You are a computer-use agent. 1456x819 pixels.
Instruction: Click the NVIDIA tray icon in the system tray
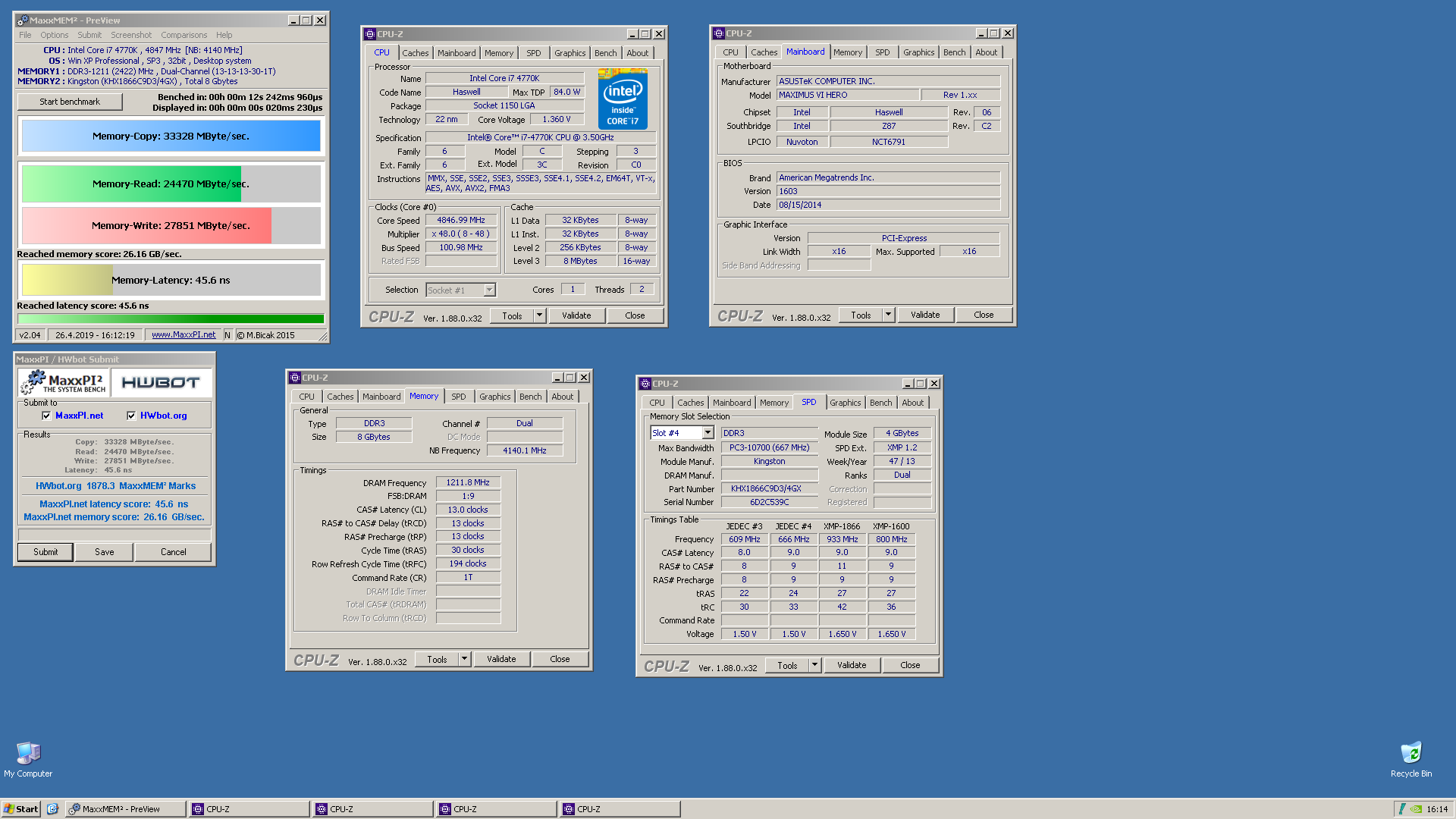1415,809
